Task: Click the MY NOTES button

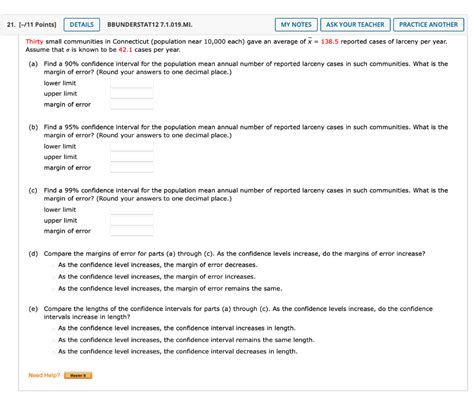Action: point(296,25)
